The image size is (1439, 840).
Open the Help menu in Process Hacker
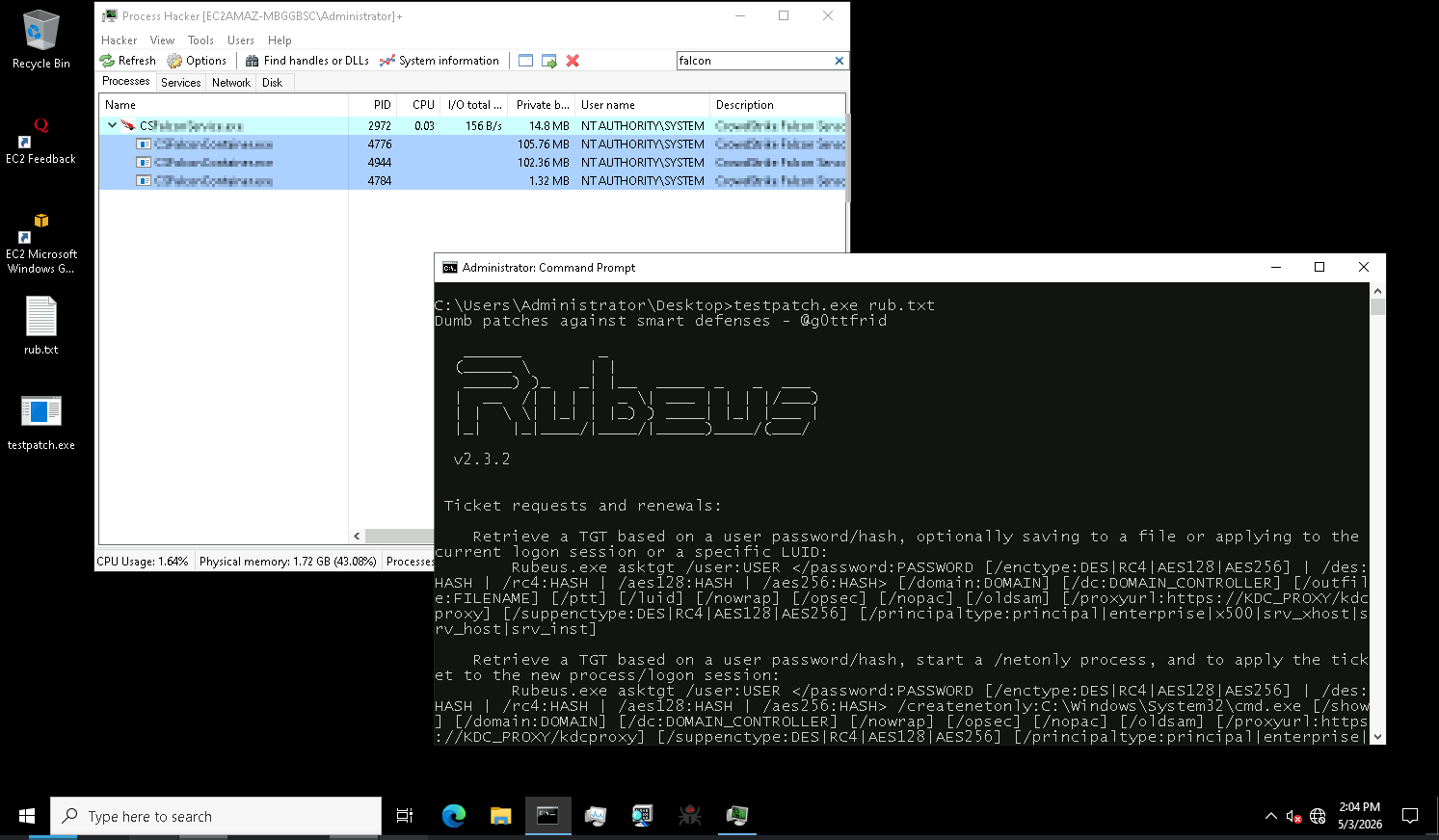coord(280,40)
